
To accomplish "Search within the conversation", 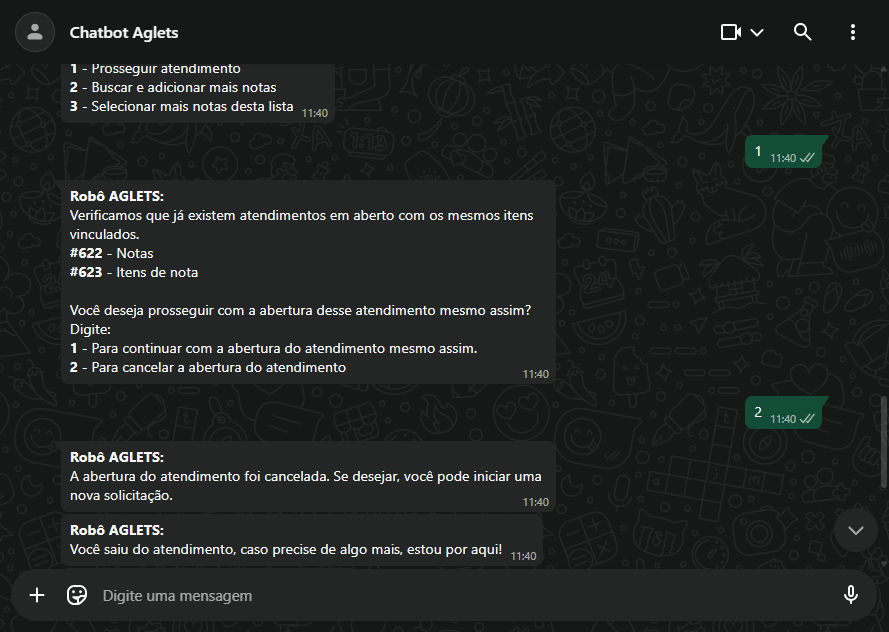I will pos(802,32).
